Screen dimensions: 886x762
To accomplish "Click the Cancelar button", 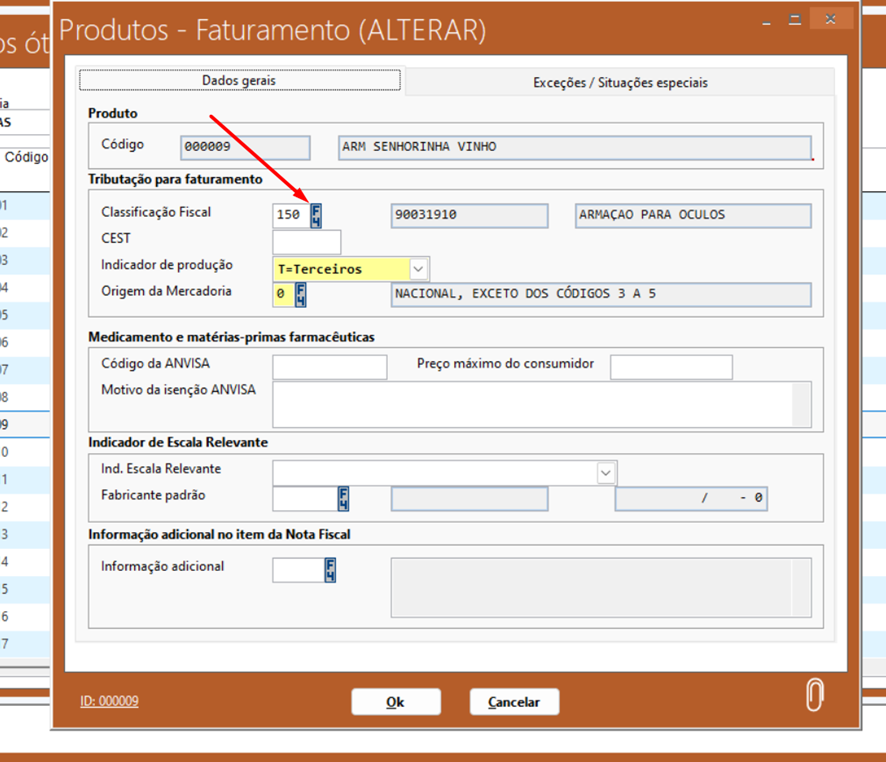I will (x=514, y=702).
